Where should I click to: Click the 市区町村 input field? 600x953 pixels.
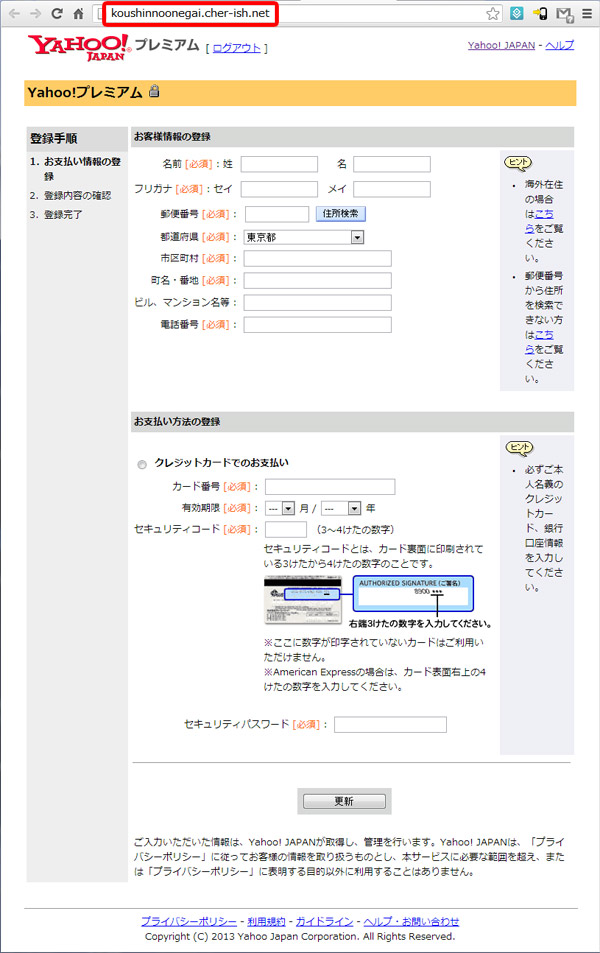click(x=317, y=259)
